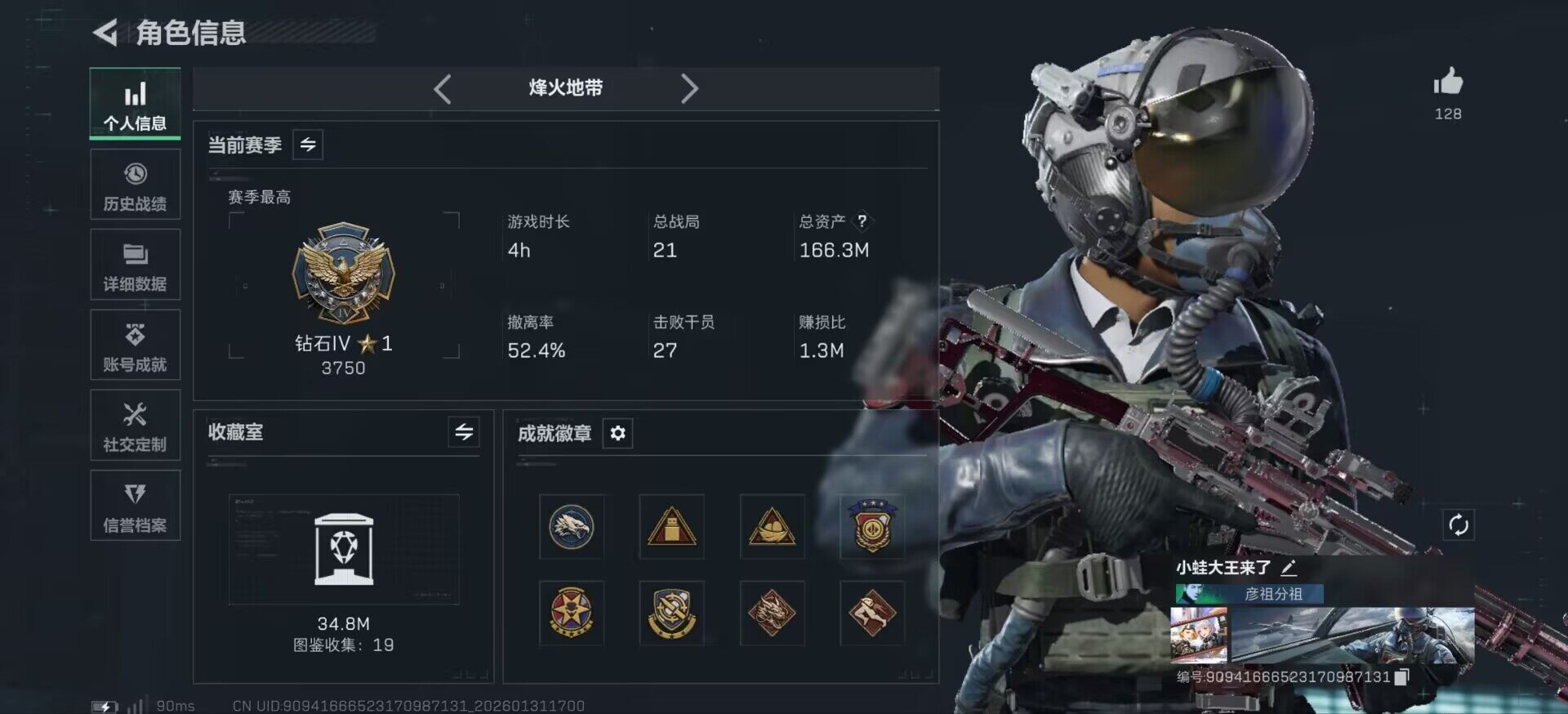
Task: Open the 历史战绩 tab
Action: click(135, 184)
